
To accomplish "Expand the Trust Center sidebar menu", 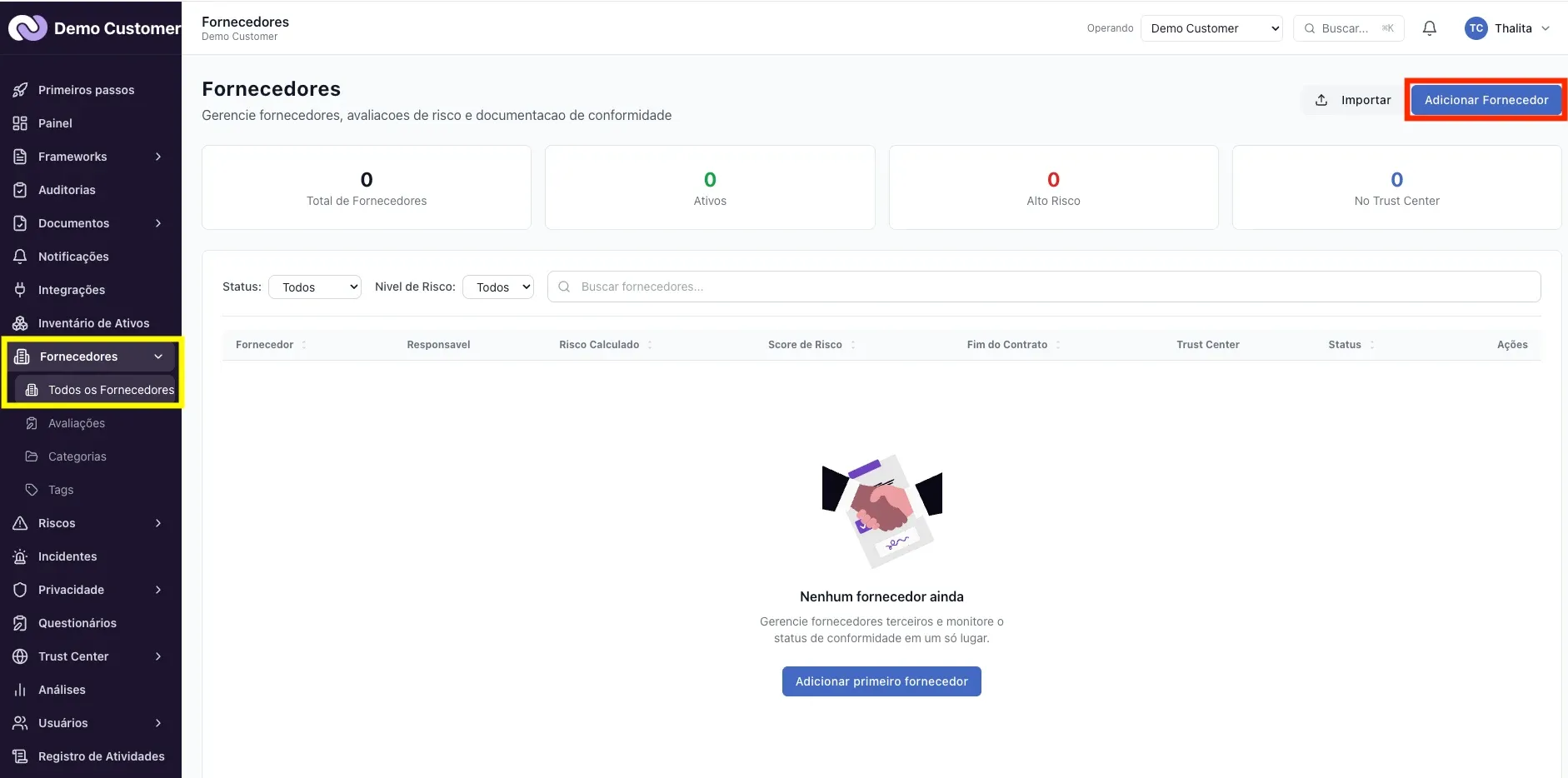I will tap(88, 656).
